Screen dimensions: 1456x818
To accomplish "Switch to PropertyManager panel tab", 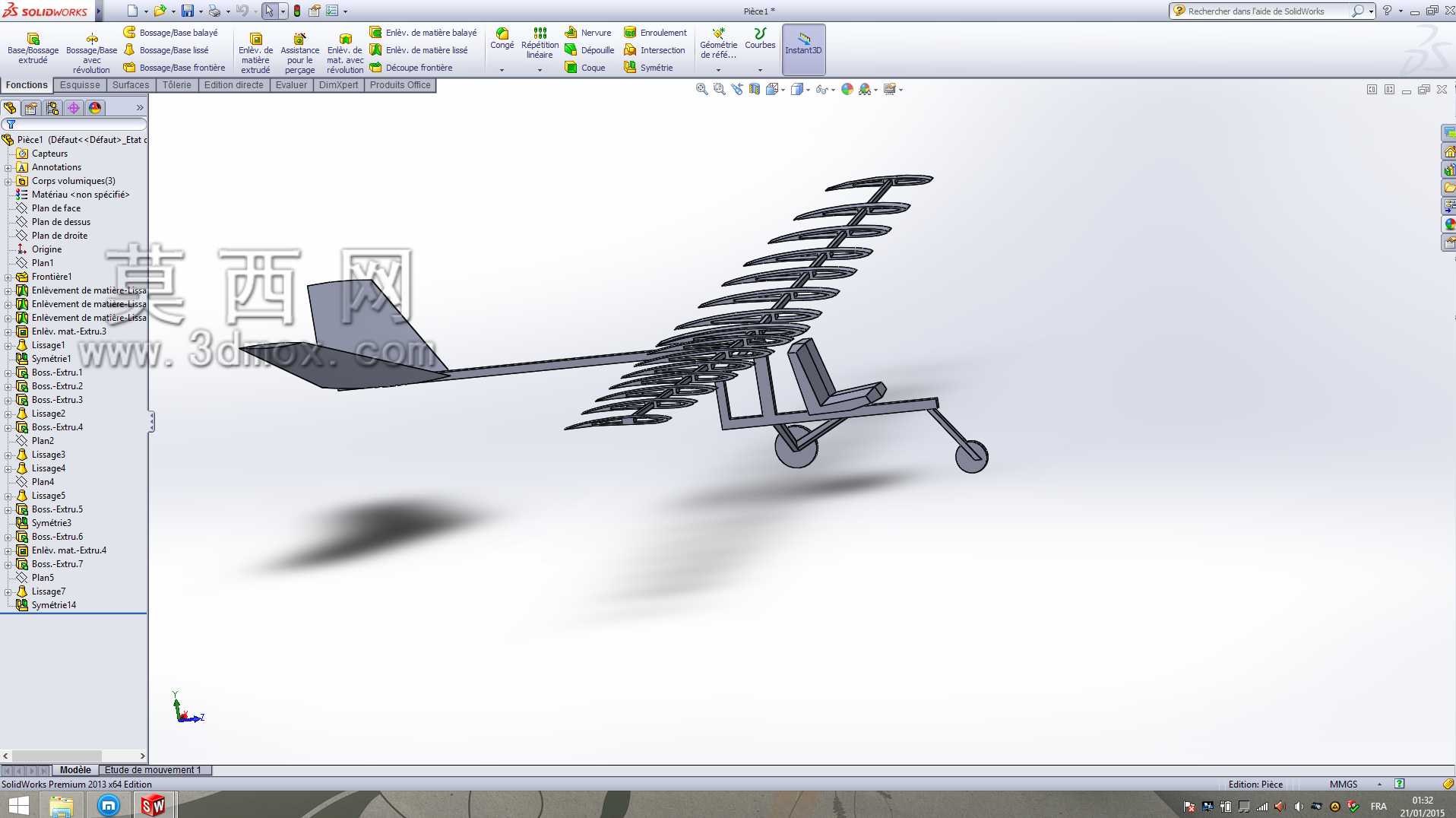I will 31,108.
